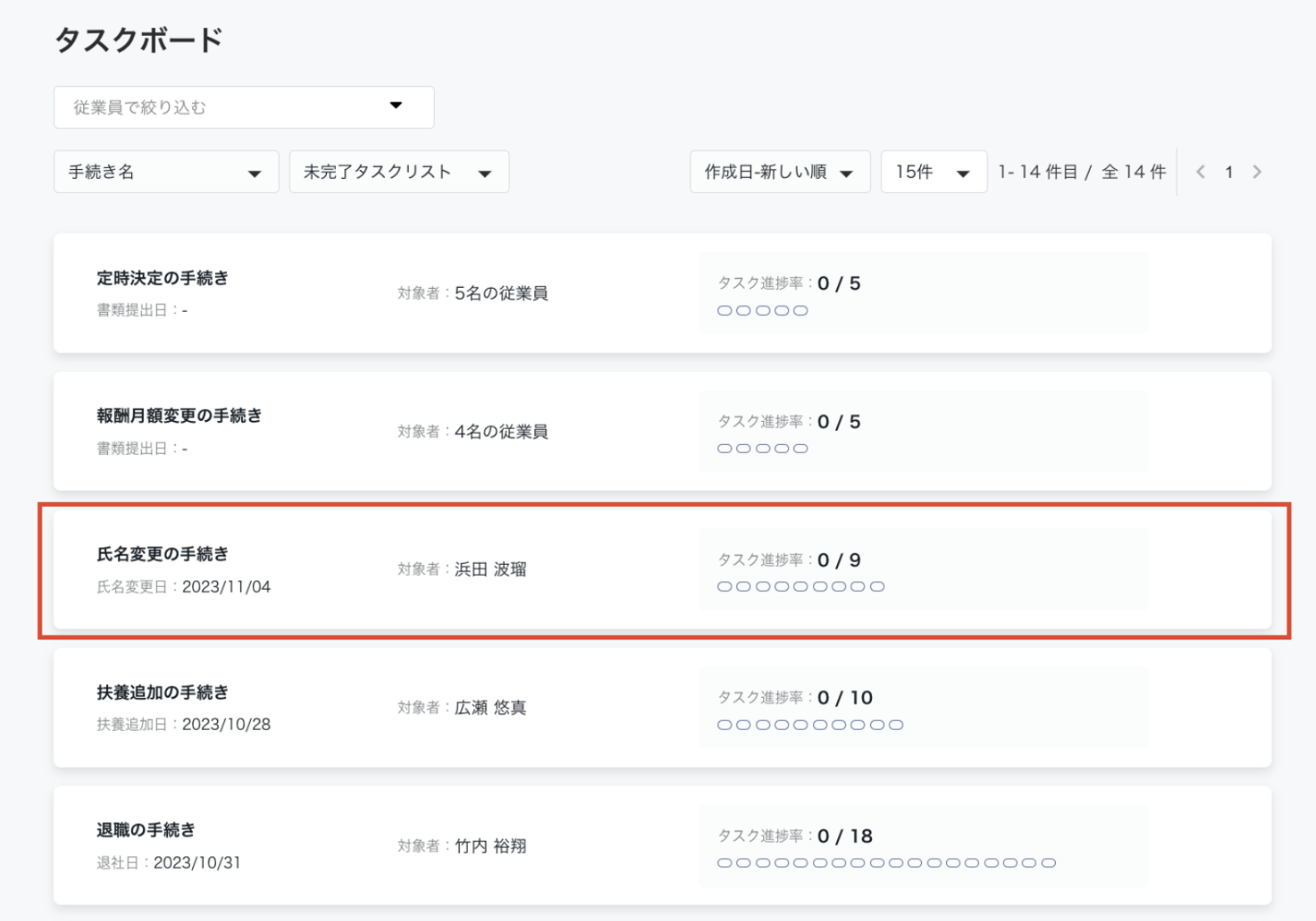Open the 報酬月額変更の手続き card
This screenshot has height=921, width=1316.
[x=663, y=431]
